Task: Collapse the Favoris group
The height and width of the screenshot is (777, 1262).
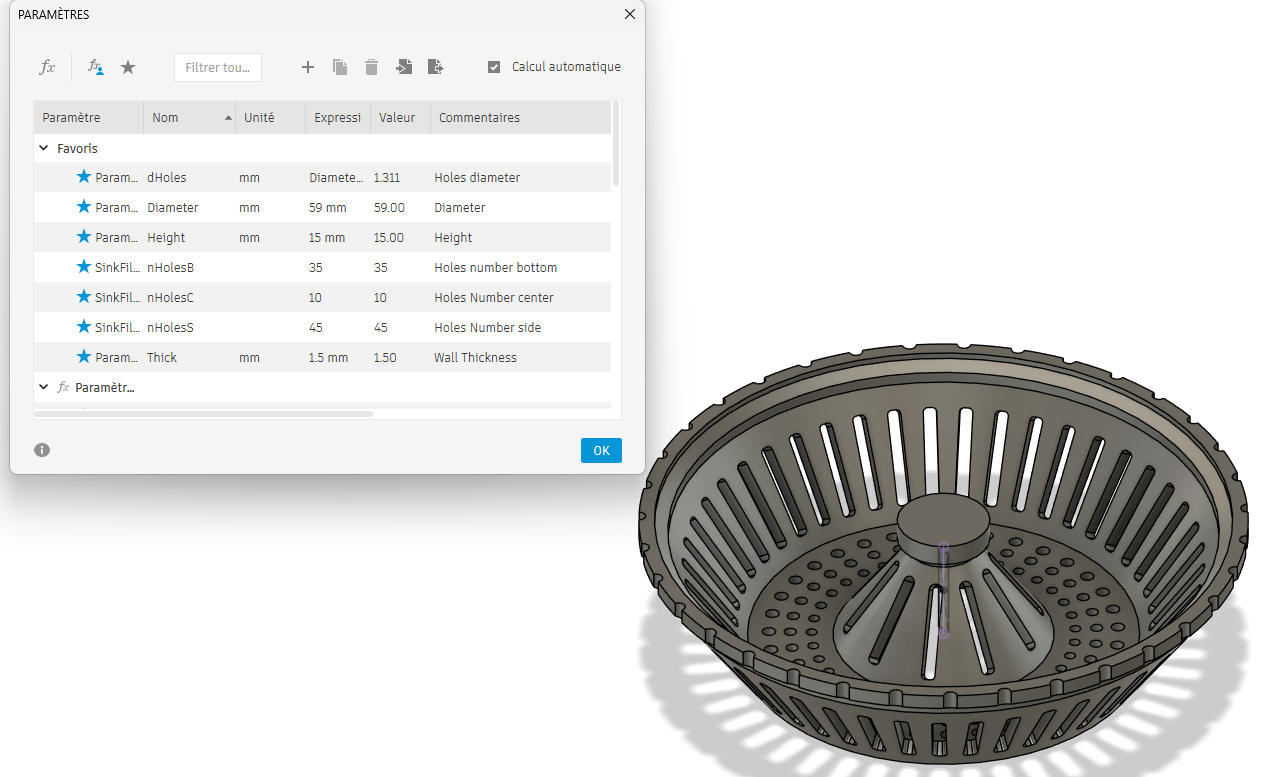Action: coord(43,148)
